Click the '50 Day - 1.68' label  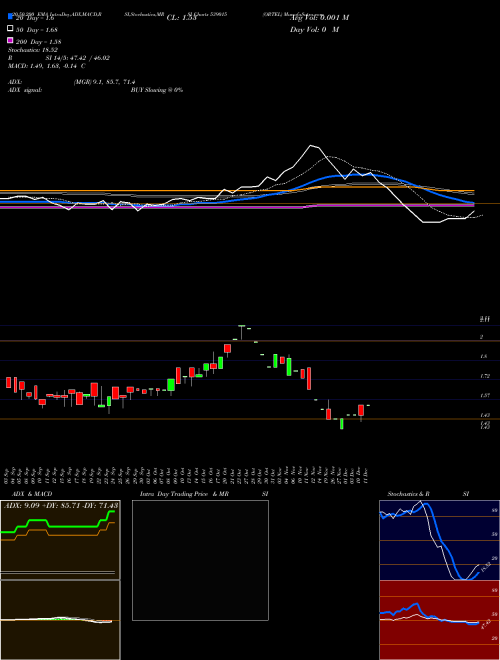coord(37,30)
